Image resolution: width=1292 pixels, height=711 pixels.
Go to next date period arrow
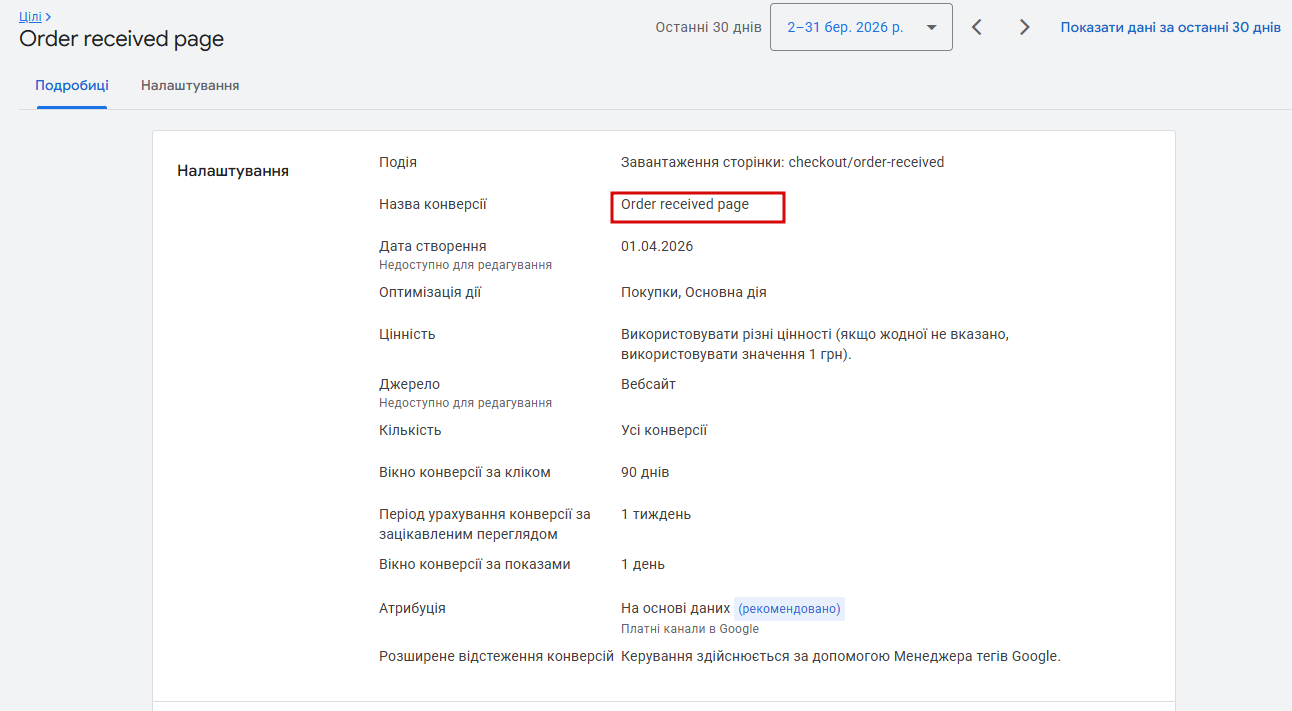[x=1024, y=27]
